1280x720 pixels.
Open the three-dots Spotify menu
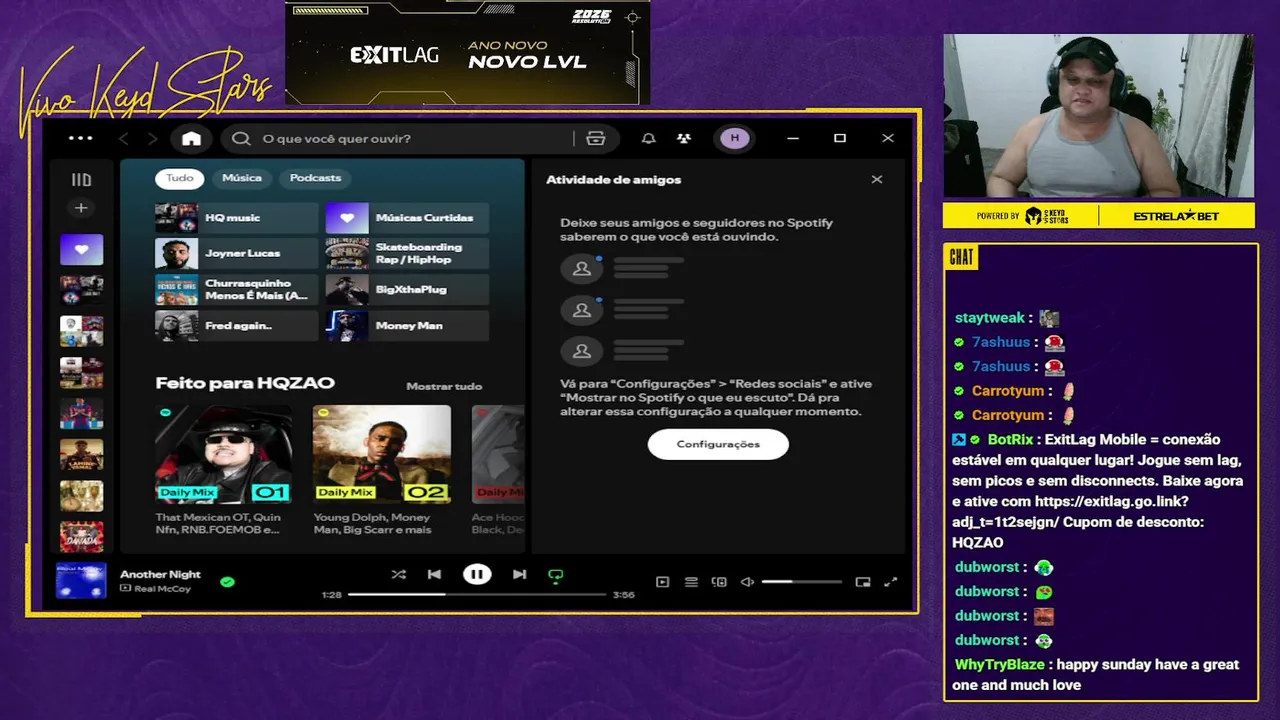pos(80,138)
